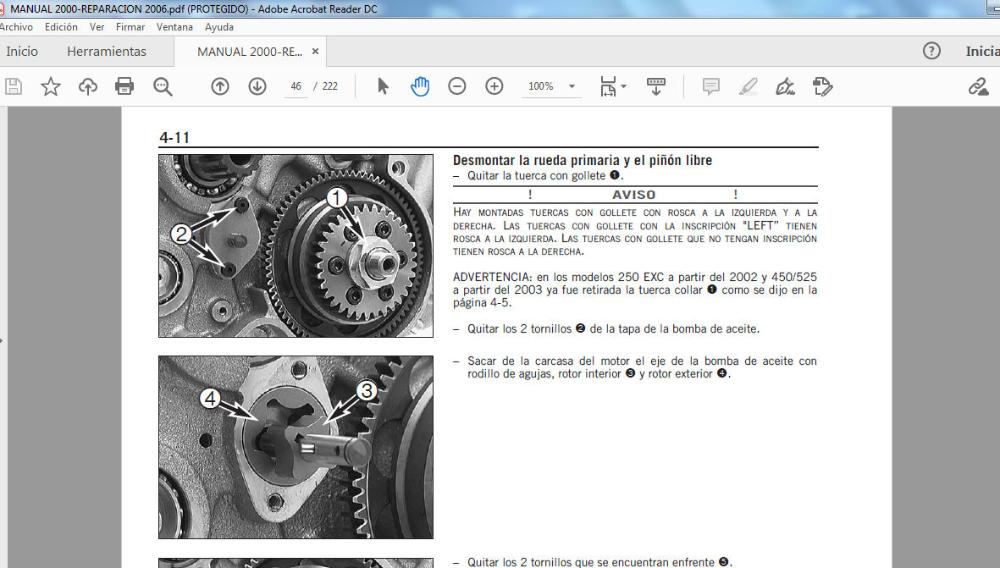This screenshot has width=1000, height=568.
Task: Switch to the Inicio tab
Action: tap(22, 52)
